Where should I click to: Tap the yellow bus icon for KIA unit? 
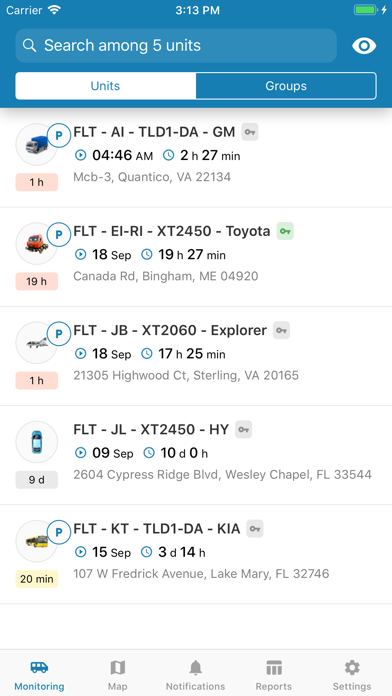(36, 541)
